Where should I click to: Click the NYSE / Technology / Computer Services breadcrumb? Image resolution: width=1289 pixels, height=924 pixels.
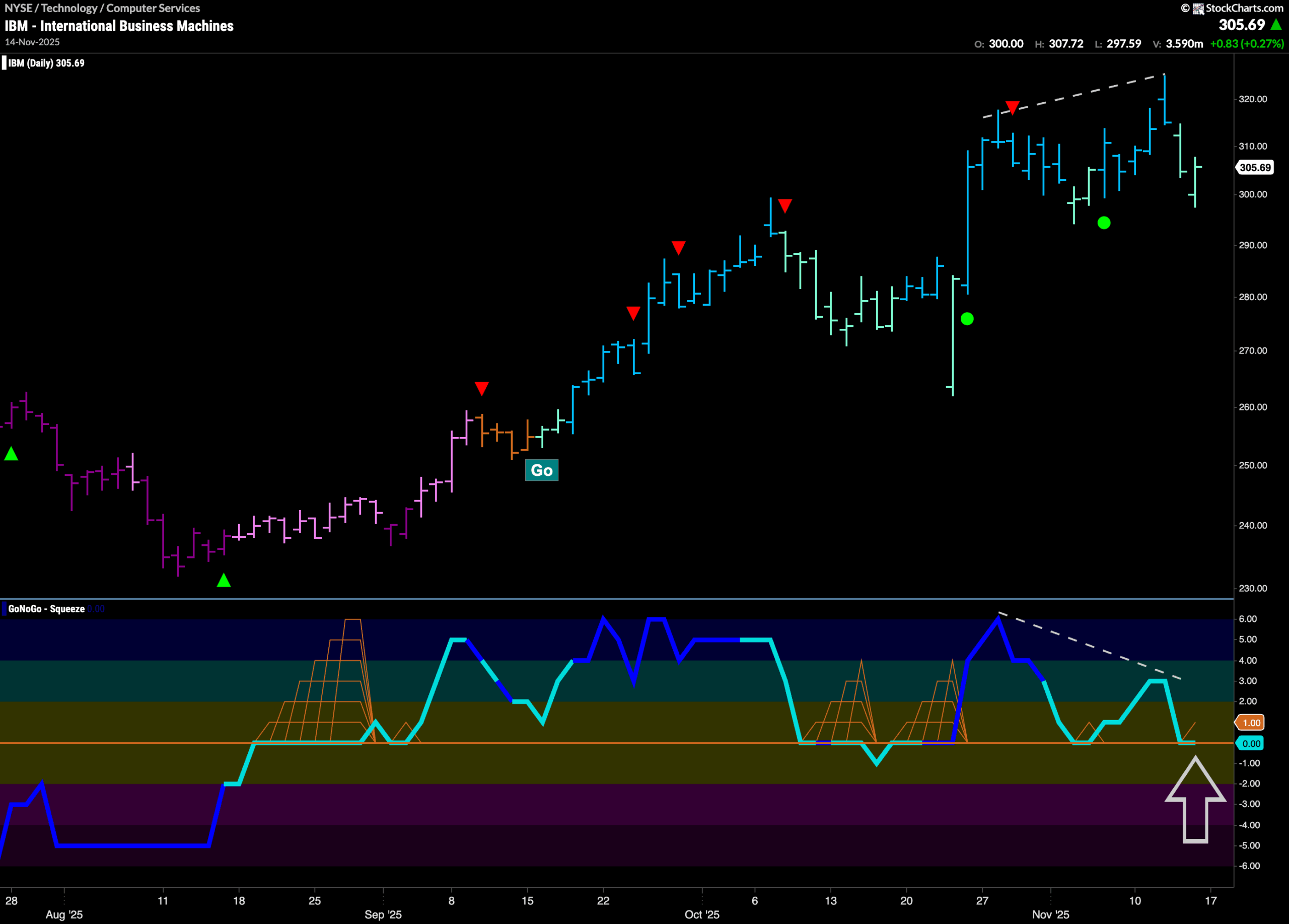point(102,8)
